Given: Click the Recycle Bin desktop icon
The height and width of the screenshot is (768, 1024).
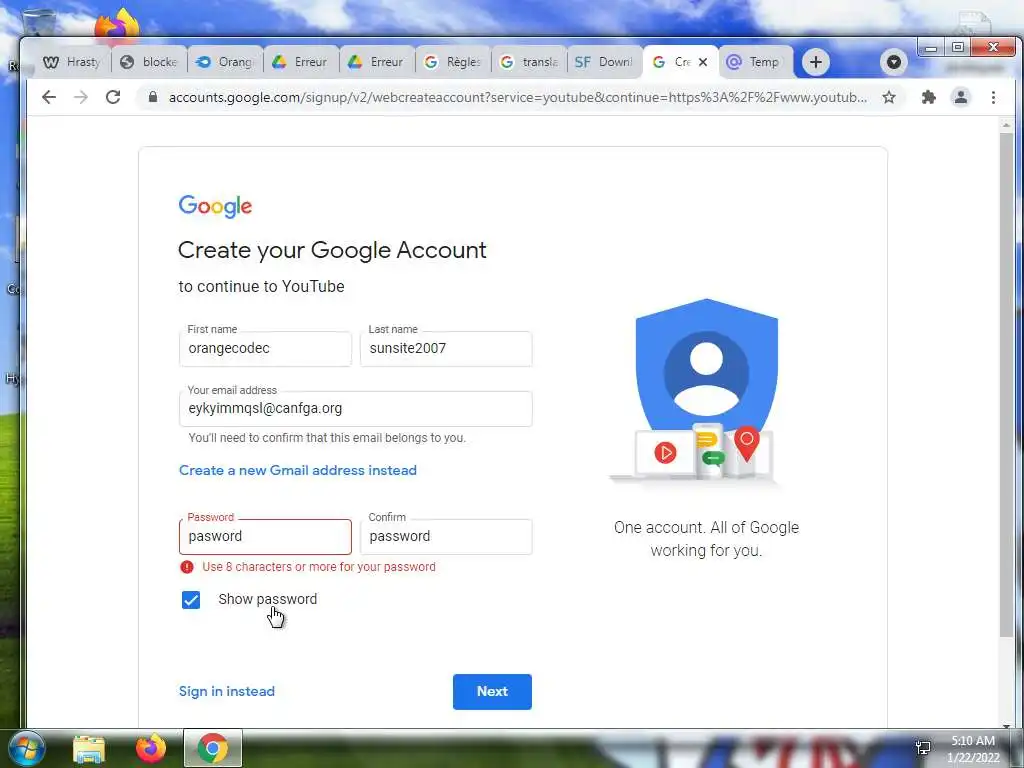Looking at the screenshot, I should click(39, 22).
